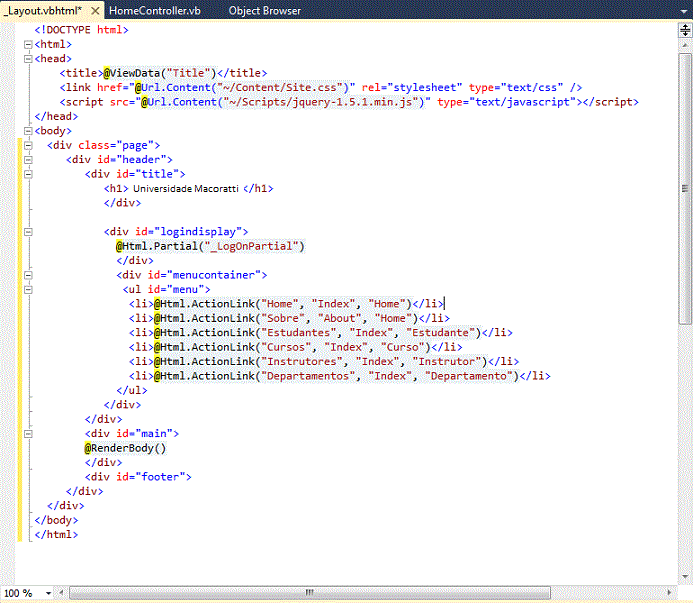Click the div id="footer" line

(x=138, y=477)
